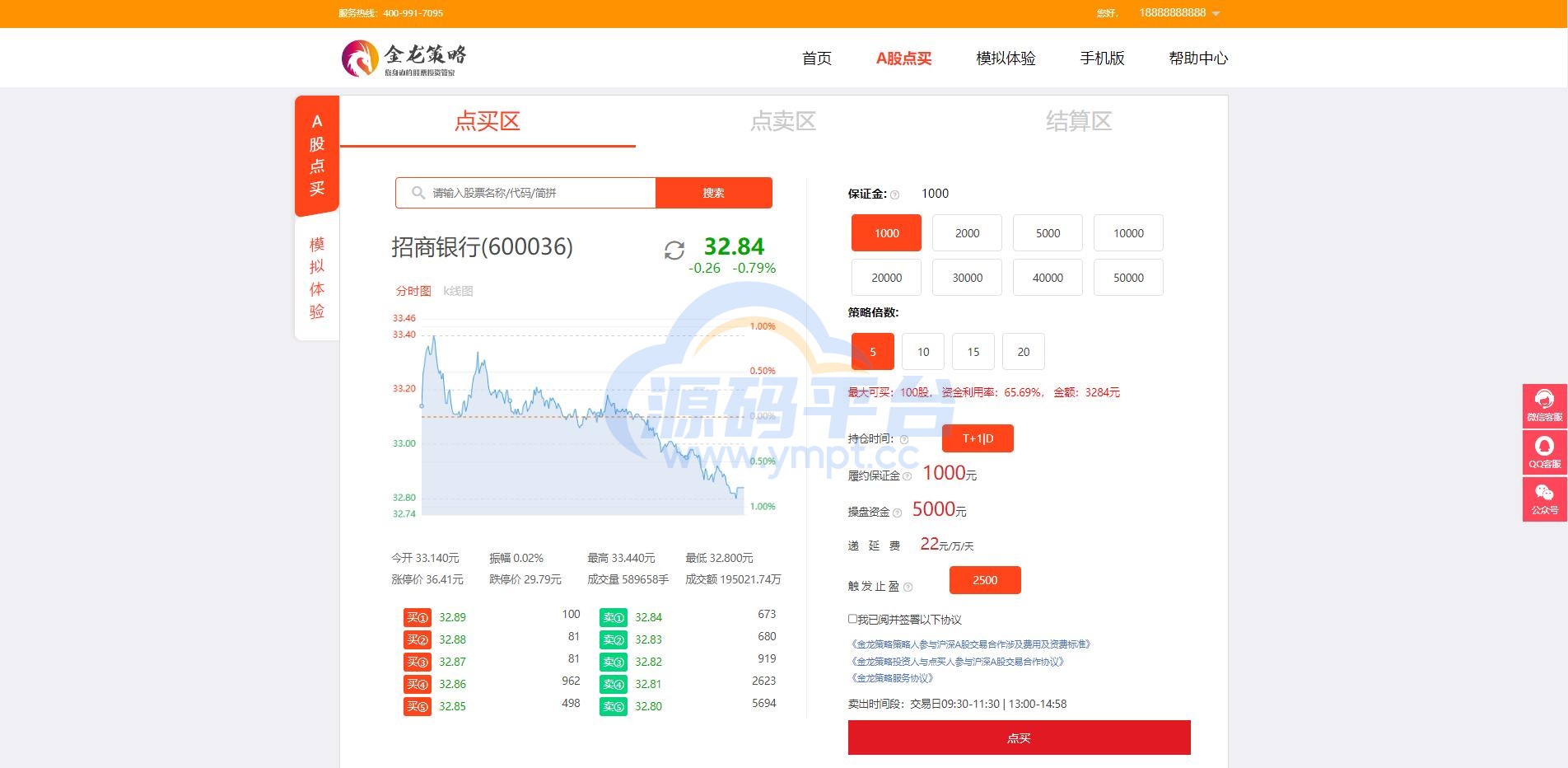Click the account number 18888888888
The height and width of the screenshot is (768, 1568).
coord(1173,13)
